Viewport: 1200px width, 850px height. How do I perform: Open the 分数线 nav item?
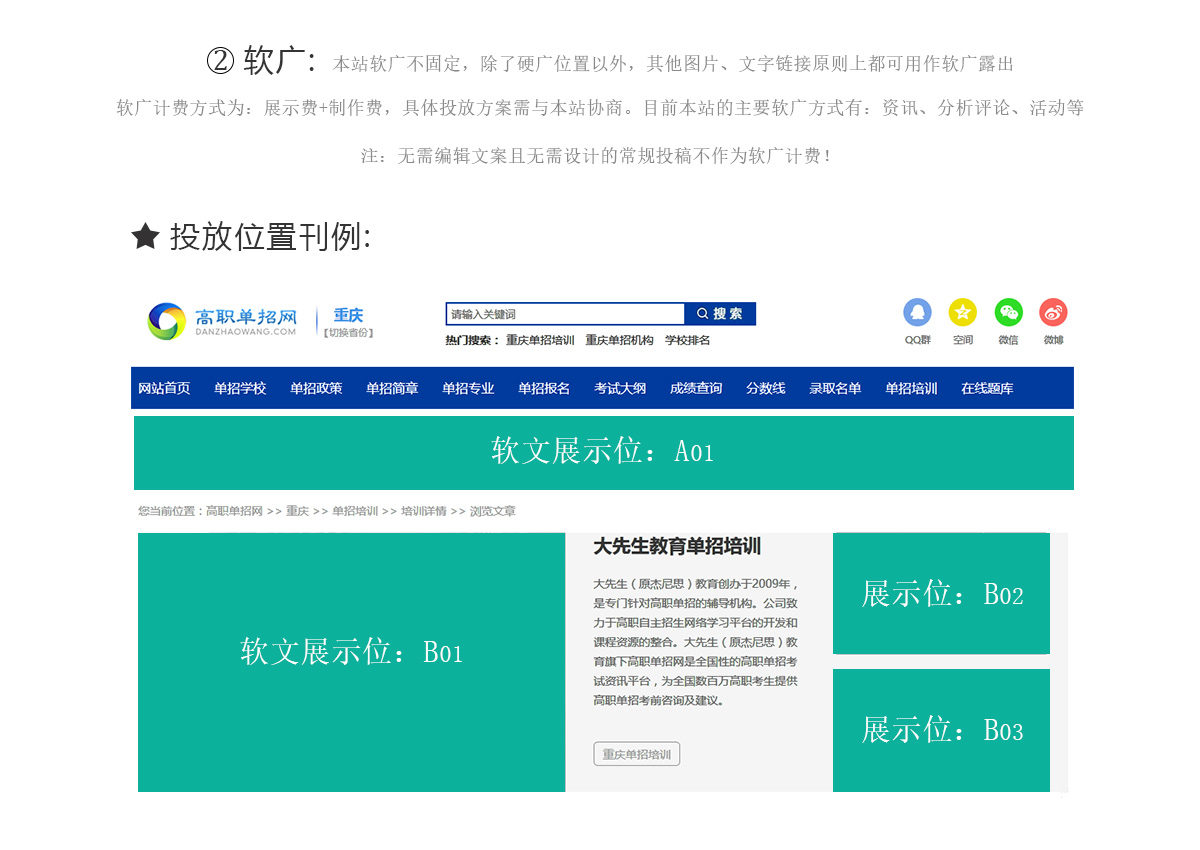[765, 388]
